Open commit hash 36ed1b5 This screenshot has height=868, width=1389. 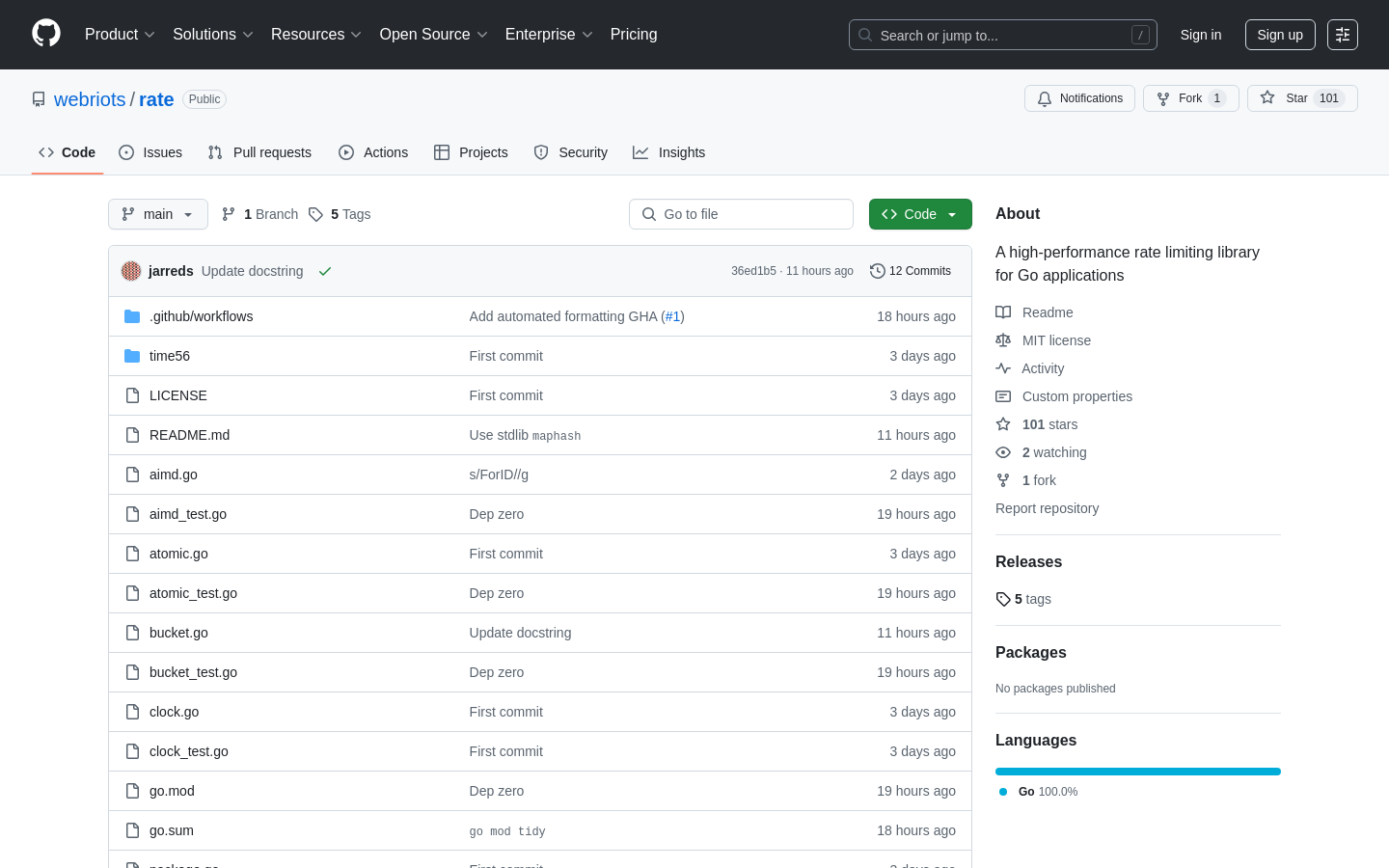pyautogui.click(x=753, y=271)
